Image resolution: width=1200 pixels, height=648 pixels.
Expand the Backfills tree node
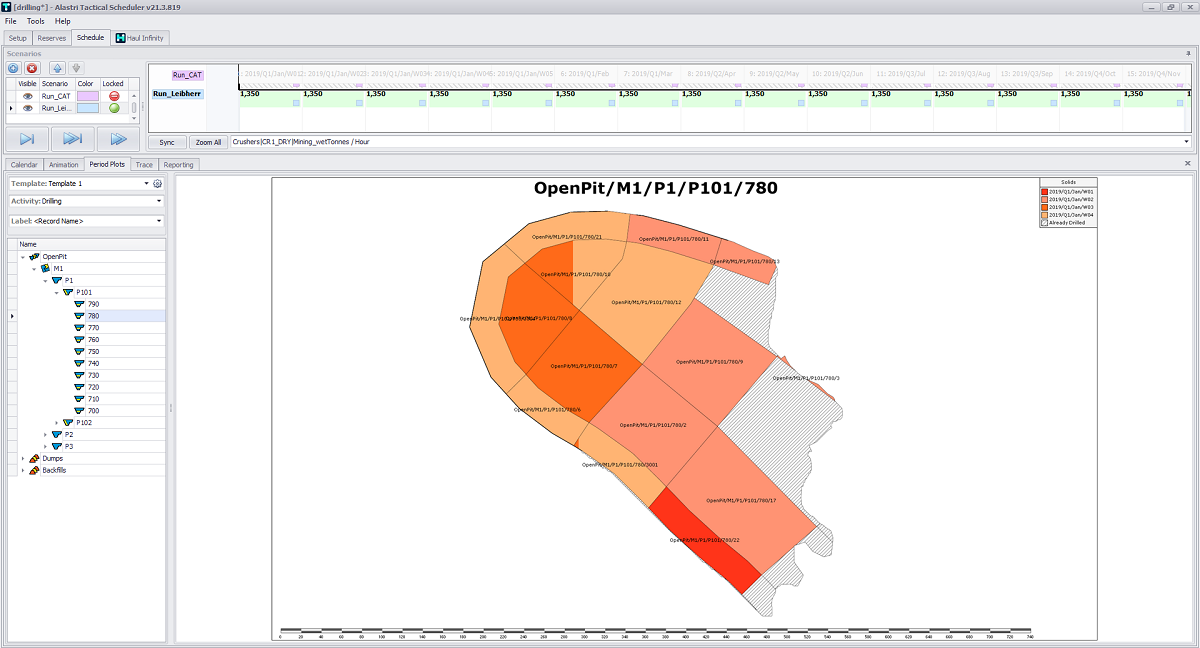pos(23,470)
